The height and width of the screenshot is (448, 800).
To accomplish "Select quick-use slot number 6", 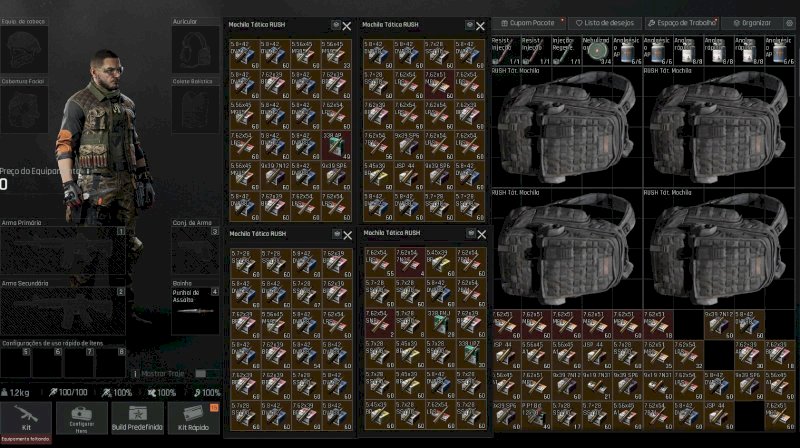I will tap(47, 363).
